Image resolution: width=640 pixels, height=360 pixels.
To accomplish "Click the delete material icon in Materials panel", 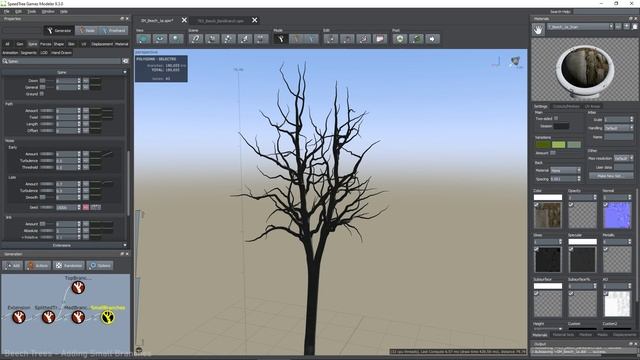I will (635, 27).
